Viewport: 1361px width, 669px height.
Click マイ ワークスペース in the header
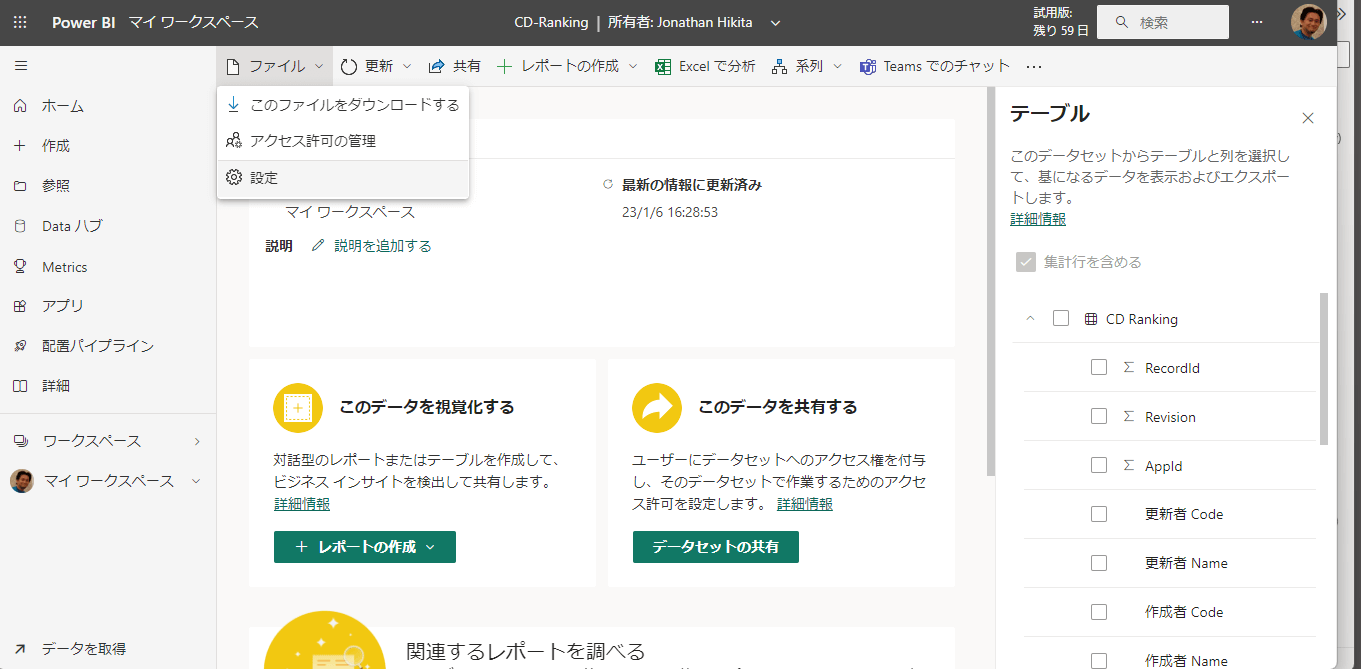[194, 22]
